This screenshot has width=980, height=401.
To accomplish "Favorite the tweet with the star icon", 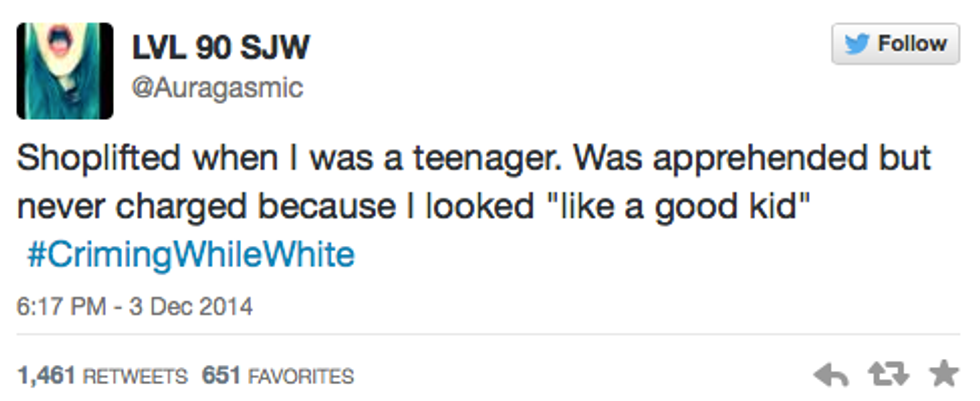I will 942,374.
